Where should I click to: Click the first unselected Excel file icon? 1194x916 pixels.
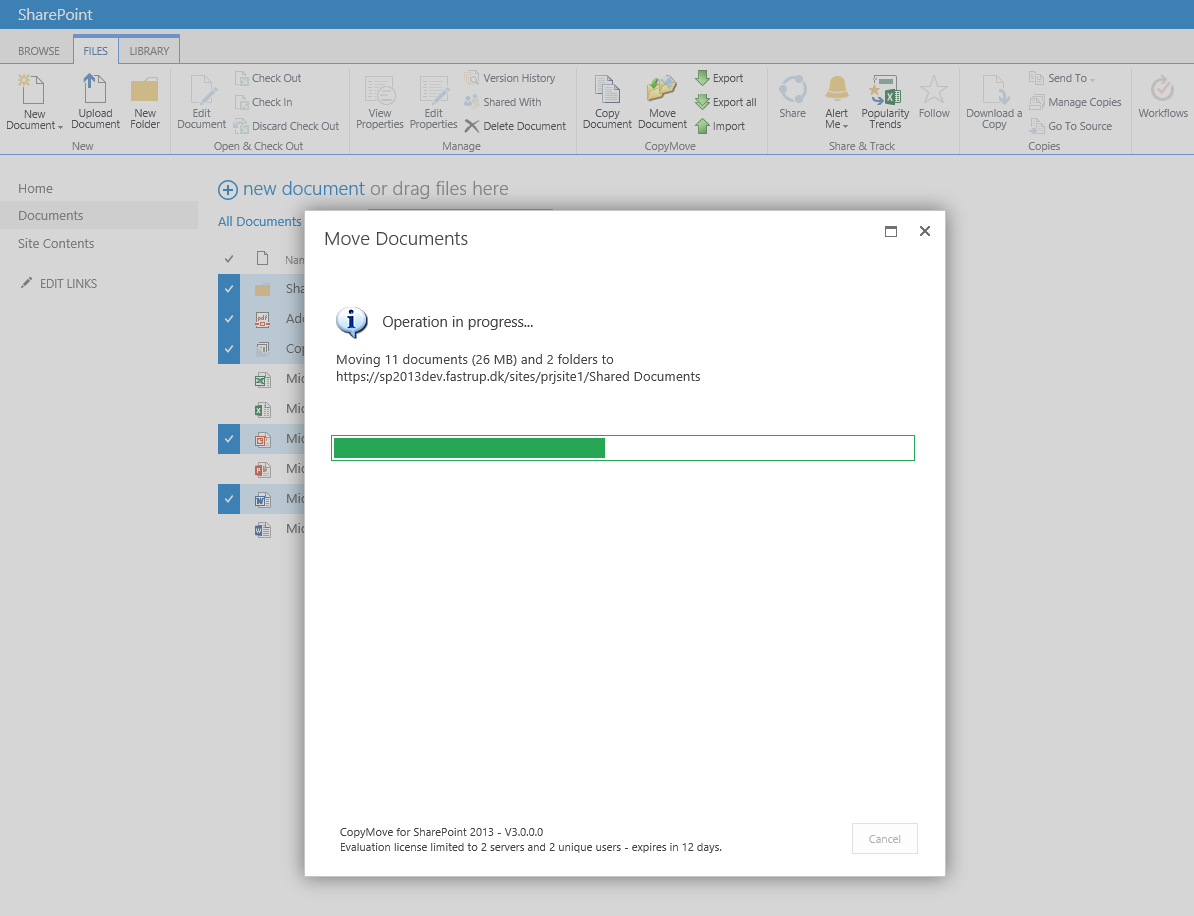(262, 379)
